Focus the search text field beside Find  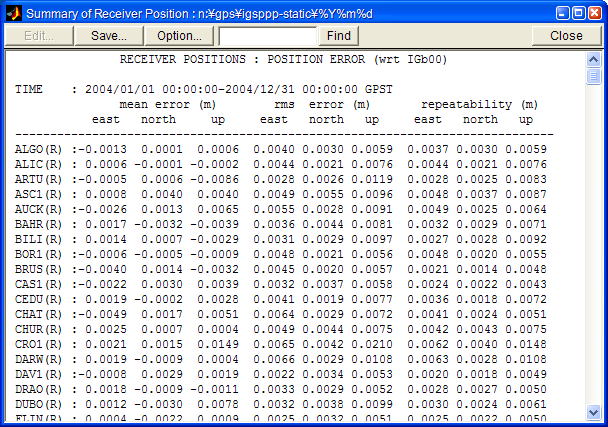point(267,35)
